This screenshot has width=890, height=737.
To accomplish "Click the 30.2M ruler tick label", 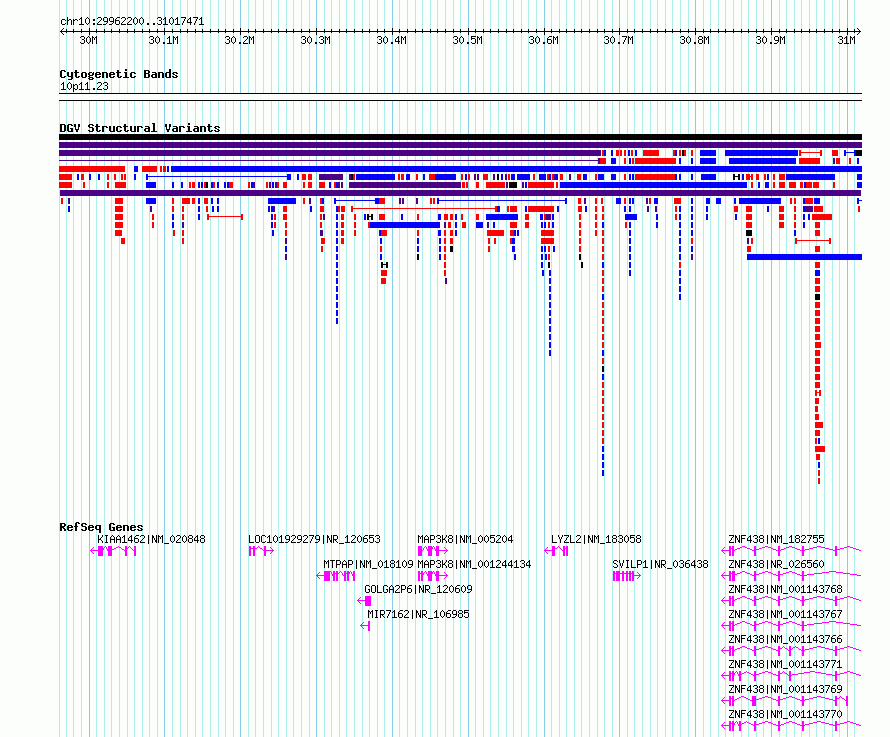I will pos(240,40).
